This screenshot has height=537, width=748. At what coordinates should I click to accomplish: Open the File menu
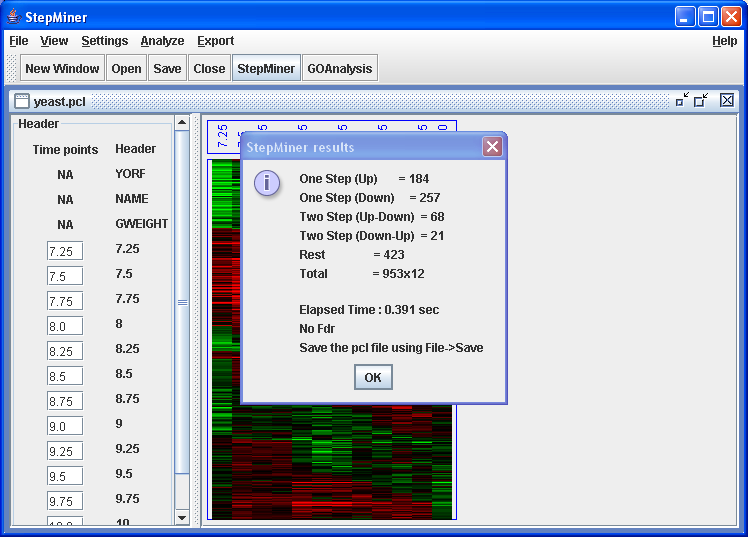[19, 41]
